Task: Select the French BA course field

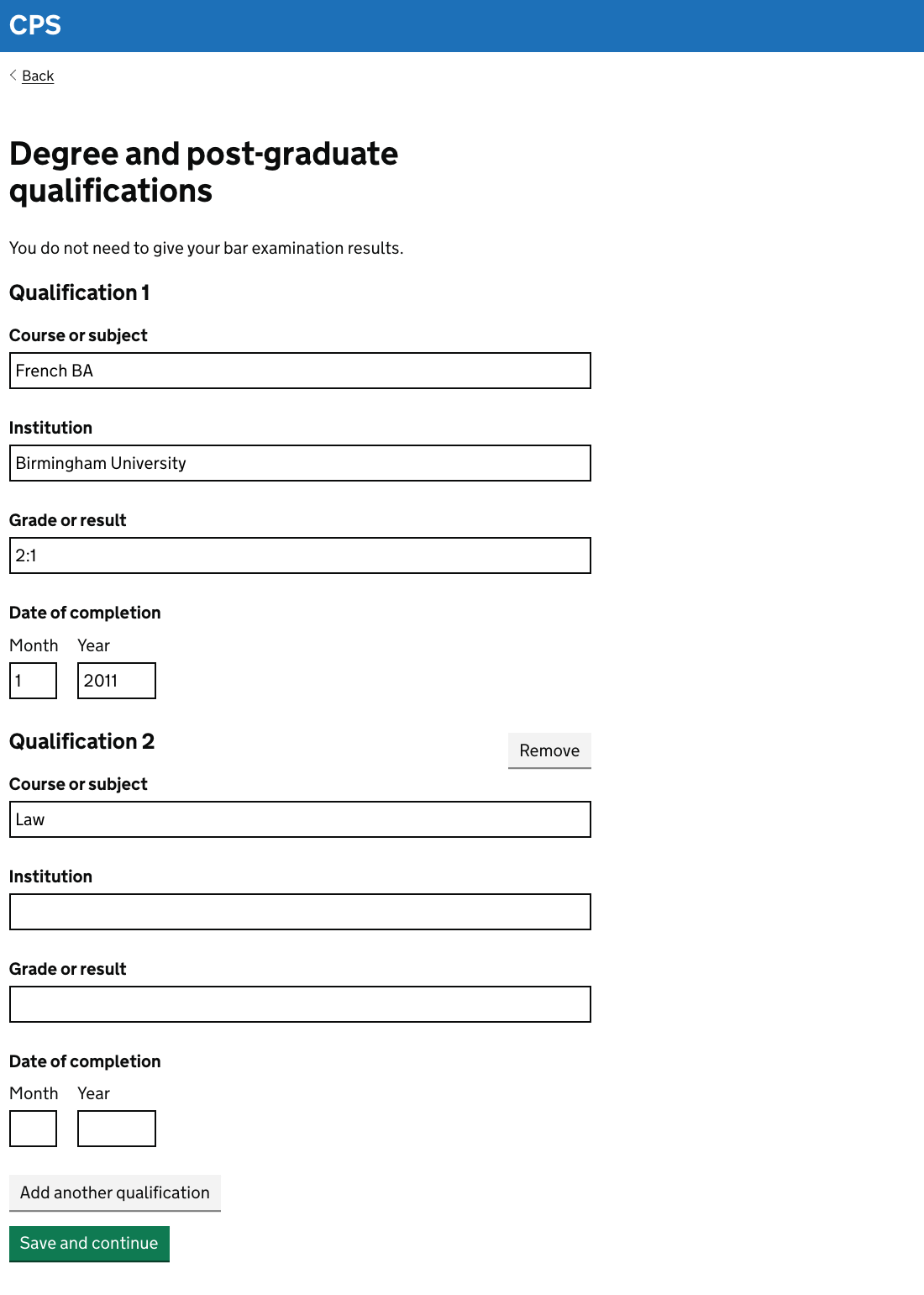Action: tap(299, 371)
